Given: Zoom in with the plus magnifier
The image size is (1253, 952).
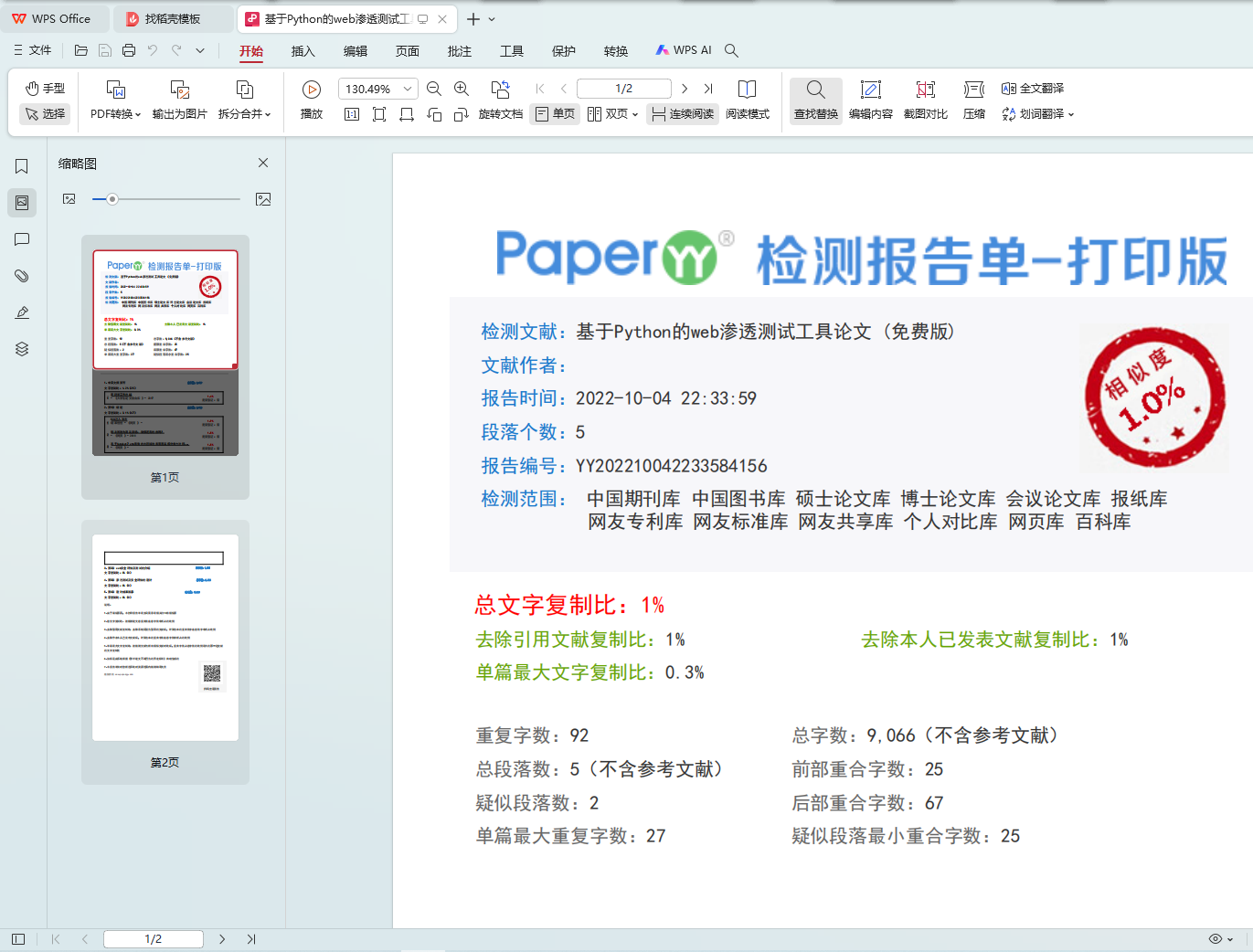Looking at the screenshot, I should point(462,89).
